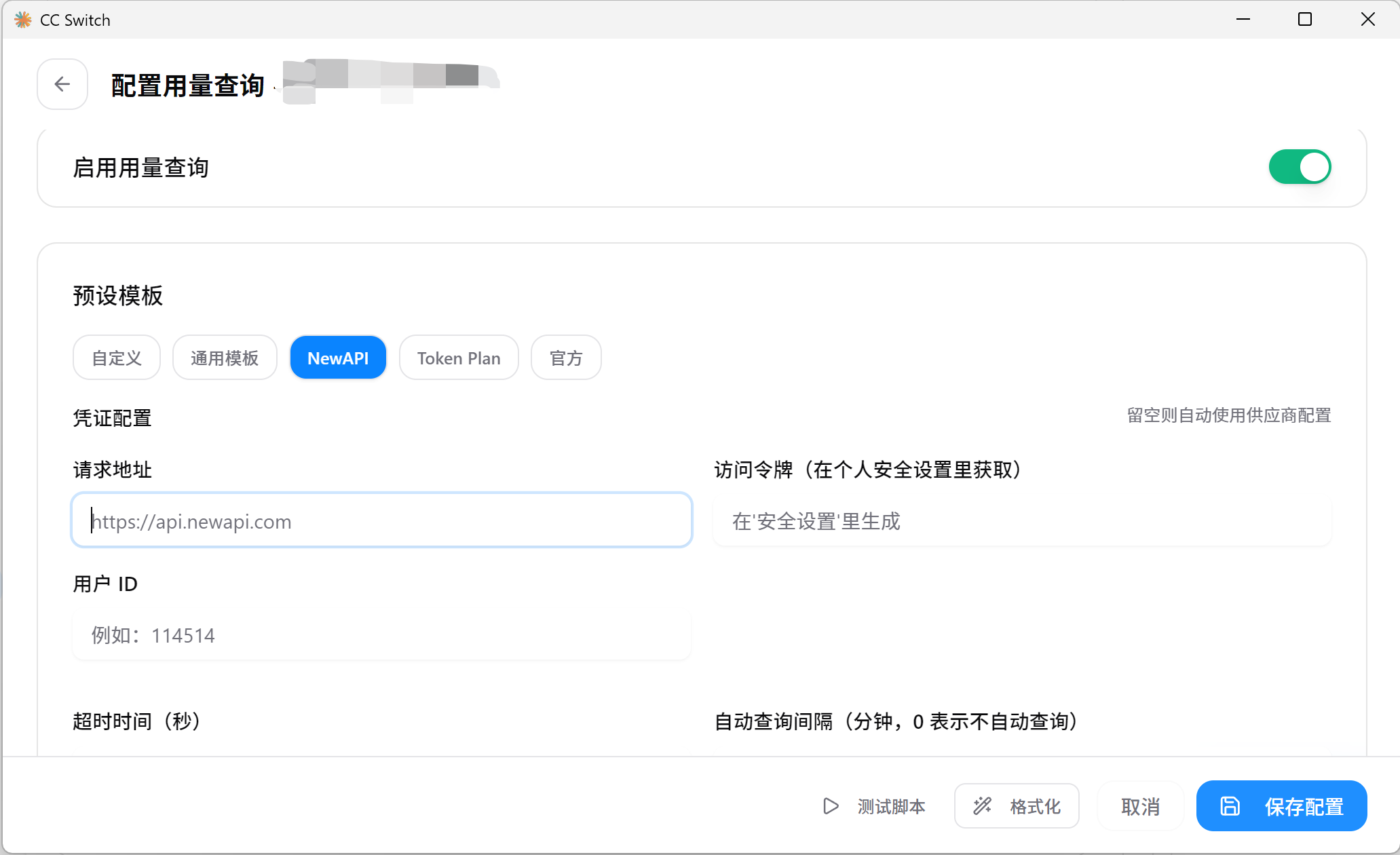
Task: Click the 凭证配置 section label
Action: coord(112,418)
